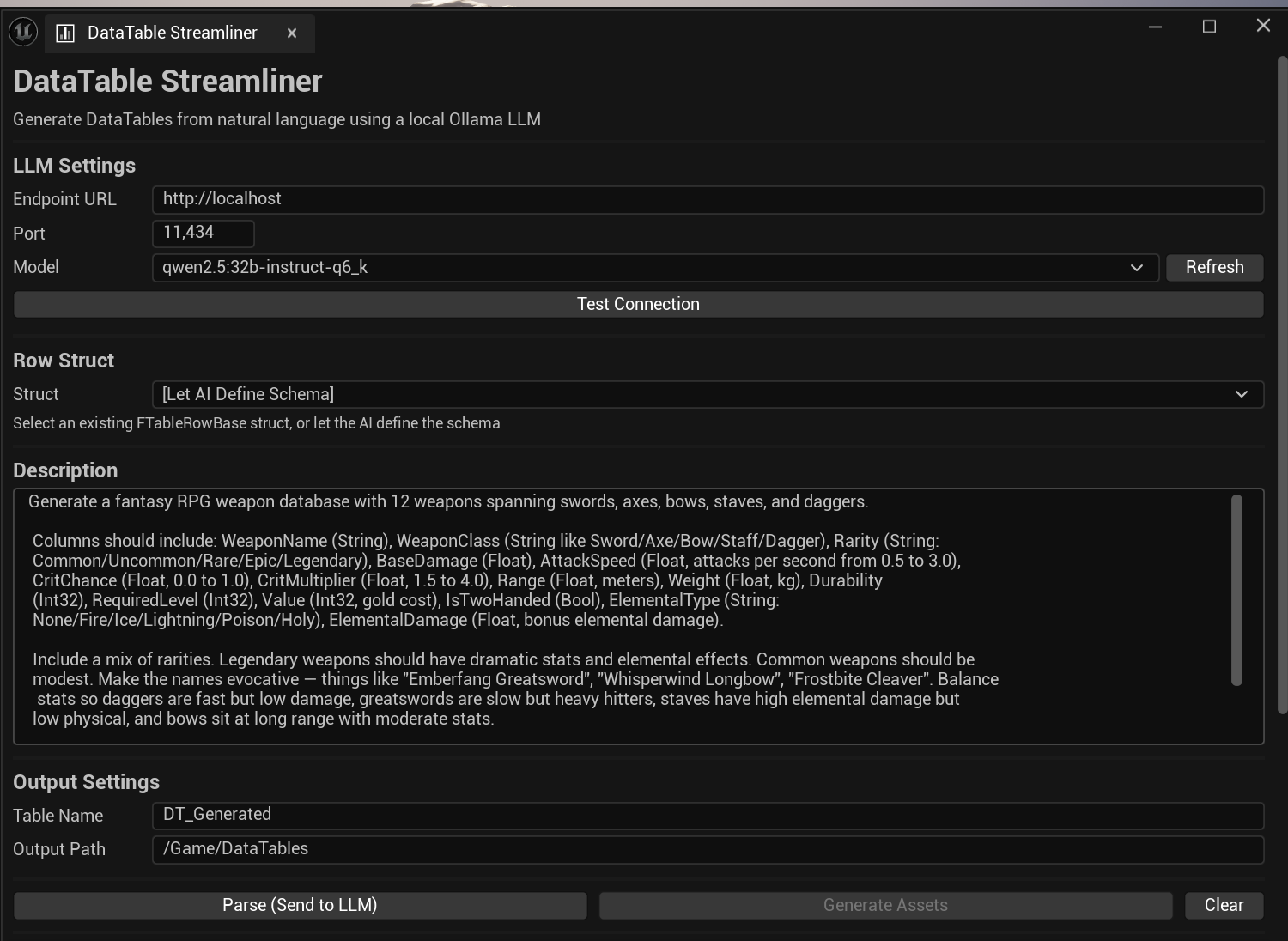Click the Output Path text field

click(x=707, y=849)
